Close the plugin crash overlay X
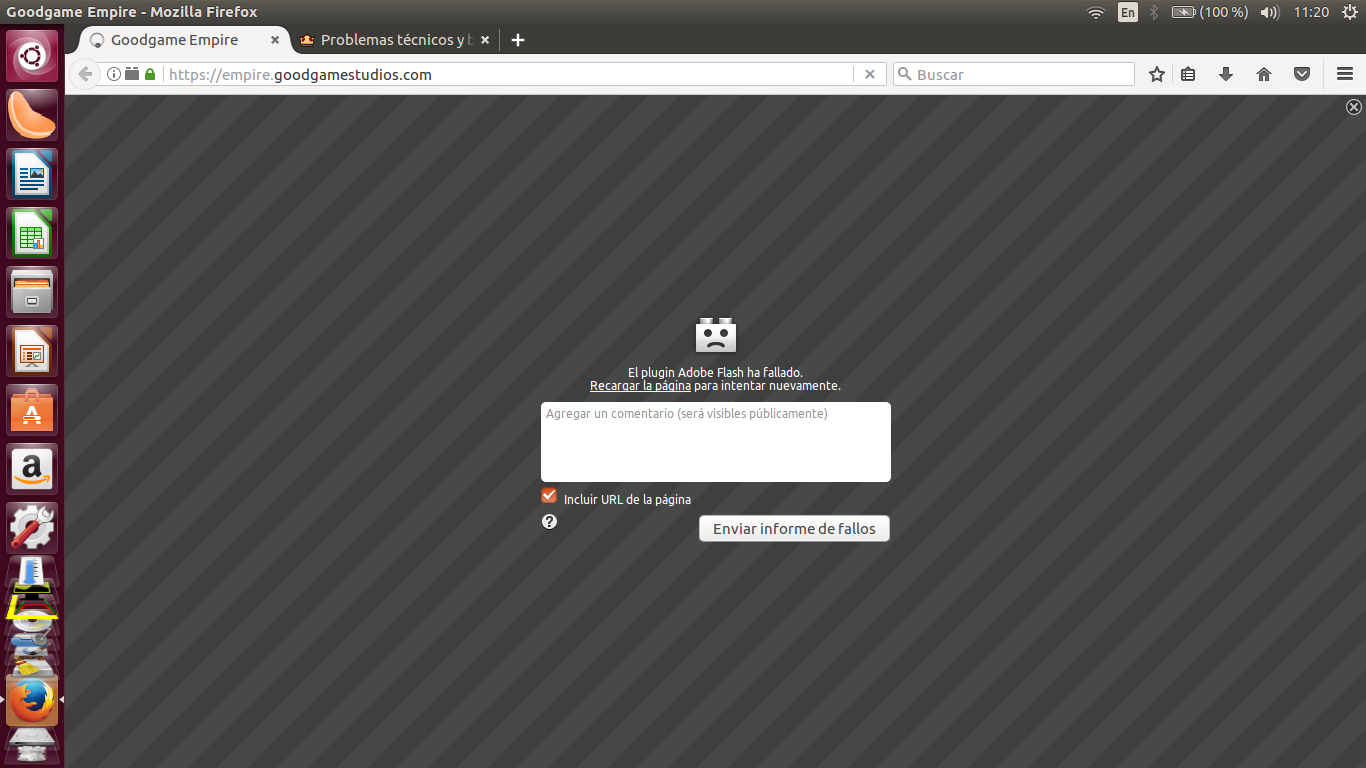Image resolution: width=1366 pixels, height=768 pixels. (x=1354, y=107)
